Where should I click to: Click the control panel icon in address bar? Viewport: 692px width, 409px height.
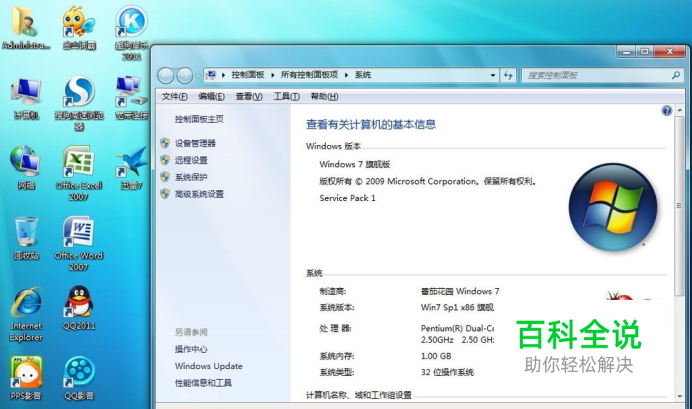click(x=211, y=75)
